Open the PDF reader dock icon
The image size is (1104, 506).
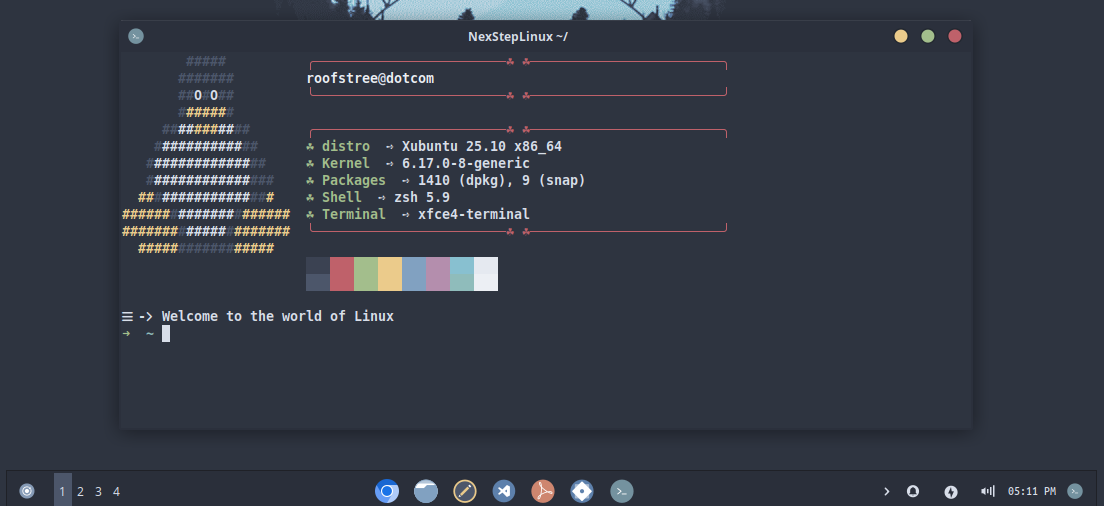[x=543, y=491]
